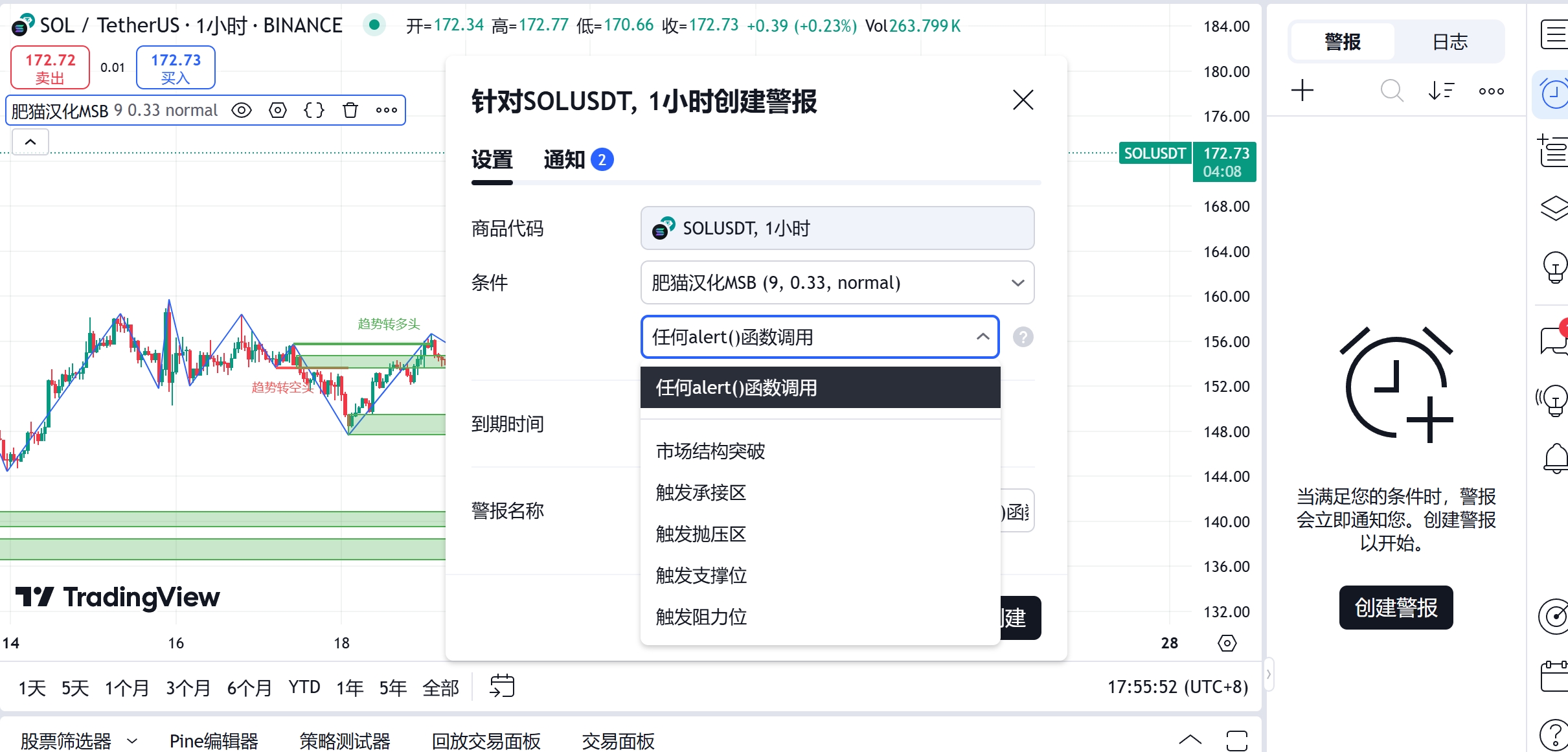This screenshot has height=752, width=1568.
Task: Expand bottom panel with up chevron
Action: (x=1190, y=740)
